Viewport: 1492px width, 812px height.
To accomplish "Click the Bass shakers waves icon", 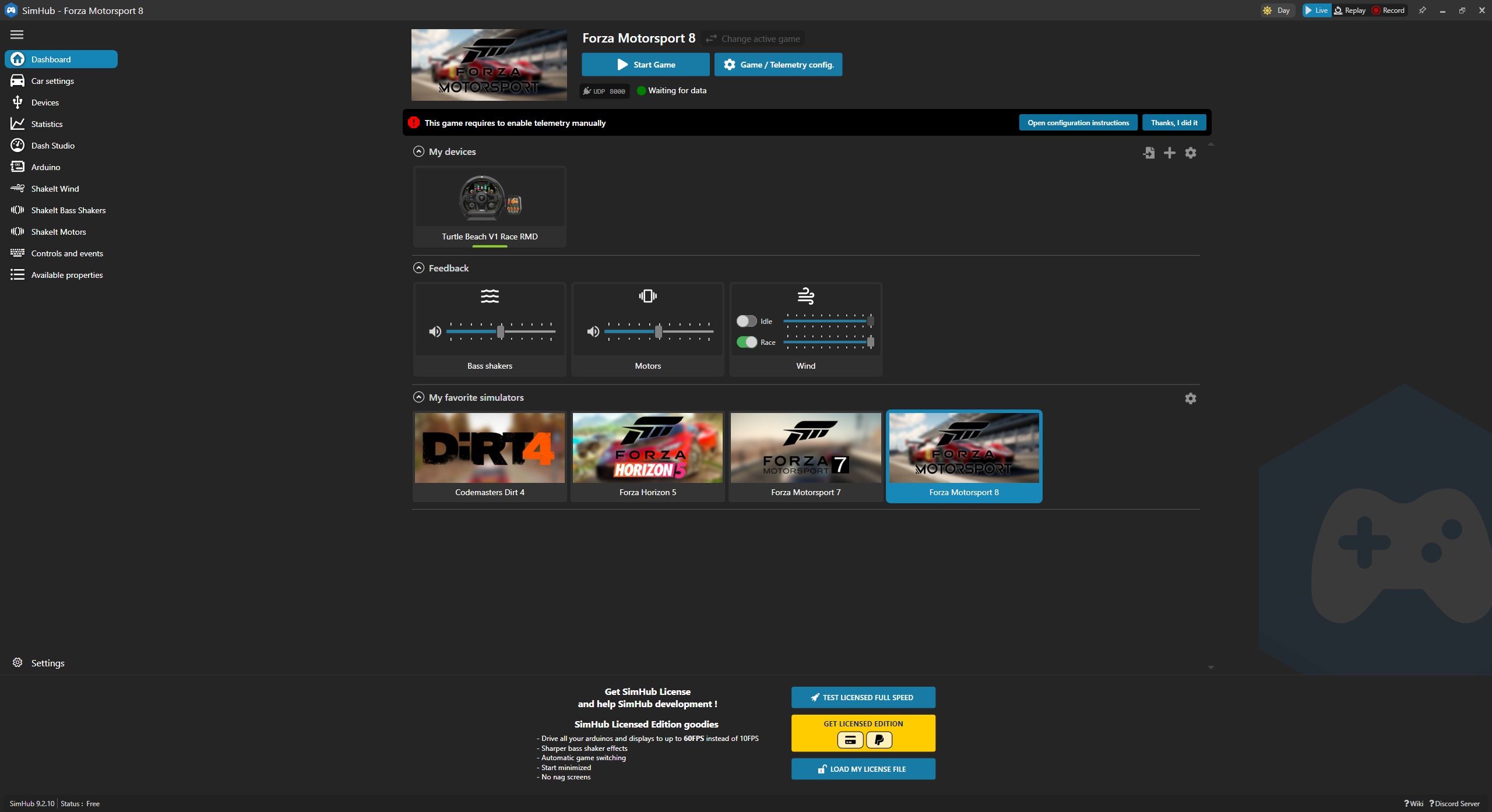I will (x=490, y=296).
